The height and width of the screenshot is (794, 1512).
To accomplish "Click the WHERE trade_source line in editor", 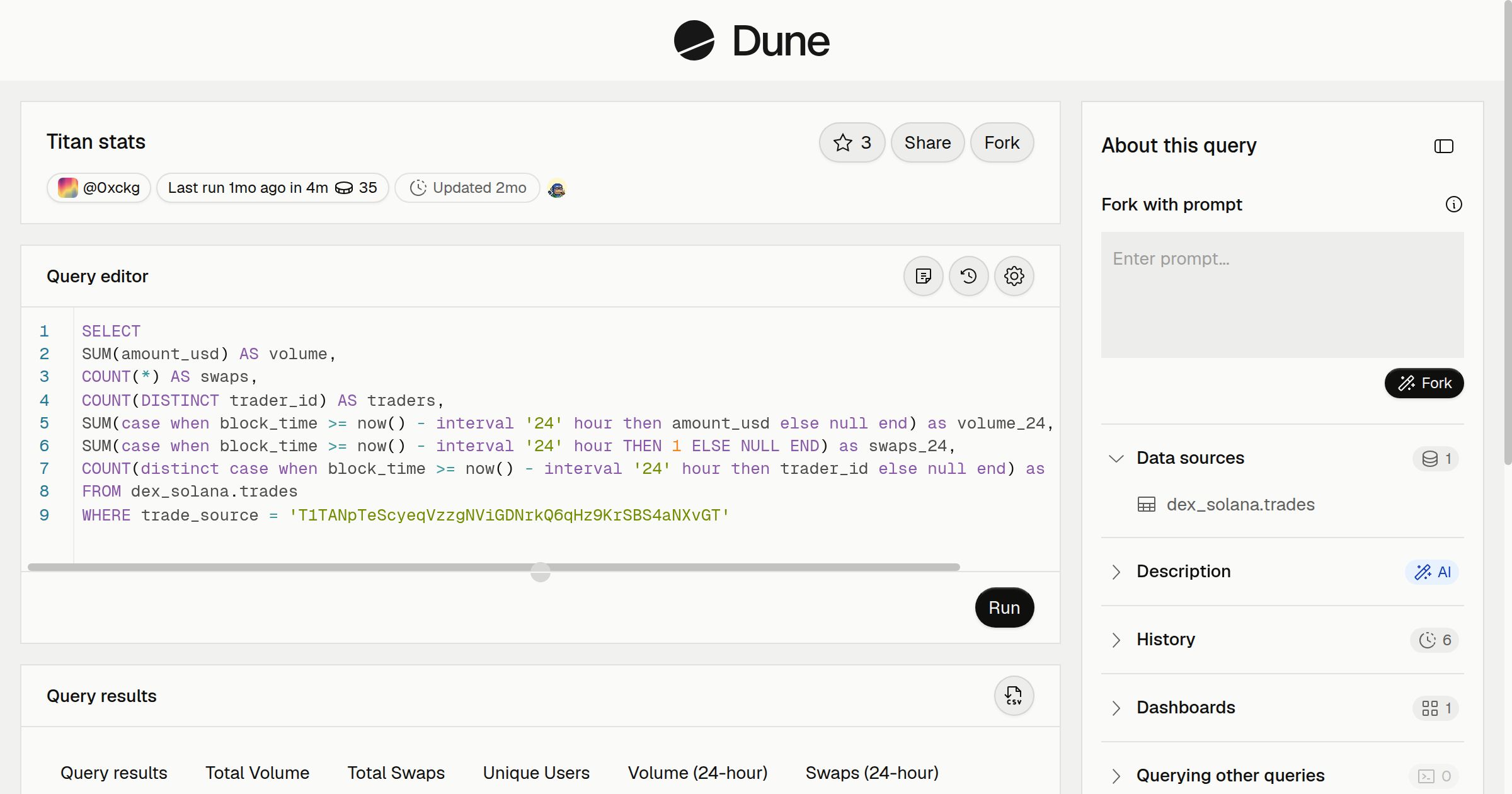I will tap(406, 515).
